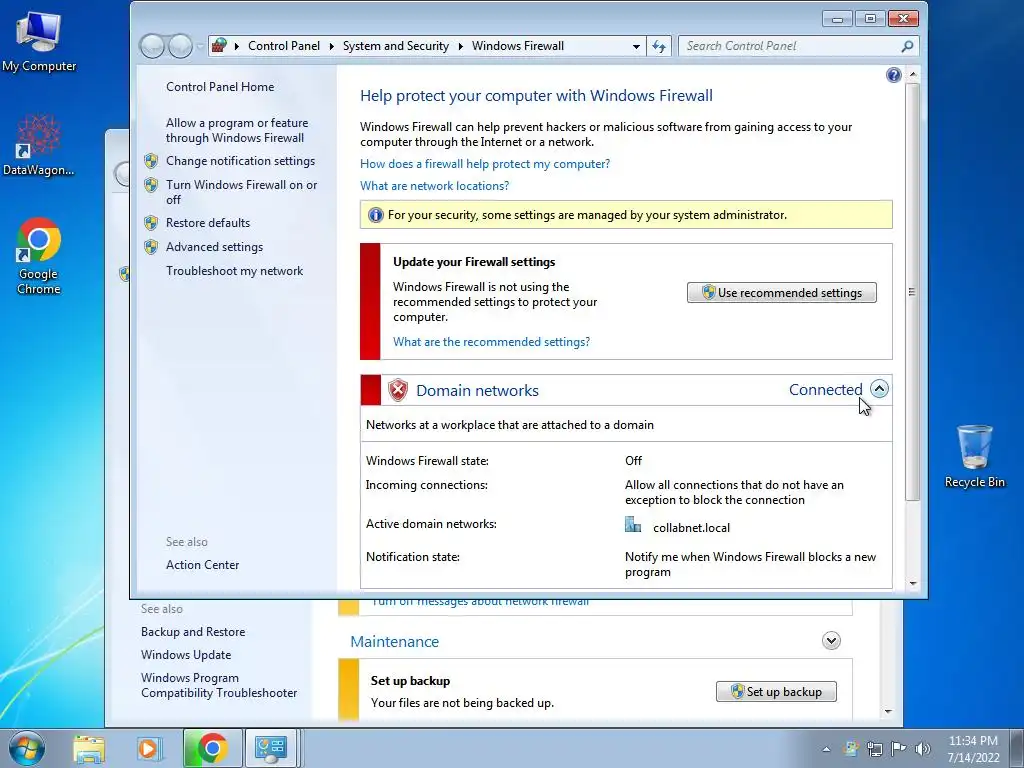Open My Computer desktop icon
1024x768 pixels.
pyautogui.click(x=39, y=42)
